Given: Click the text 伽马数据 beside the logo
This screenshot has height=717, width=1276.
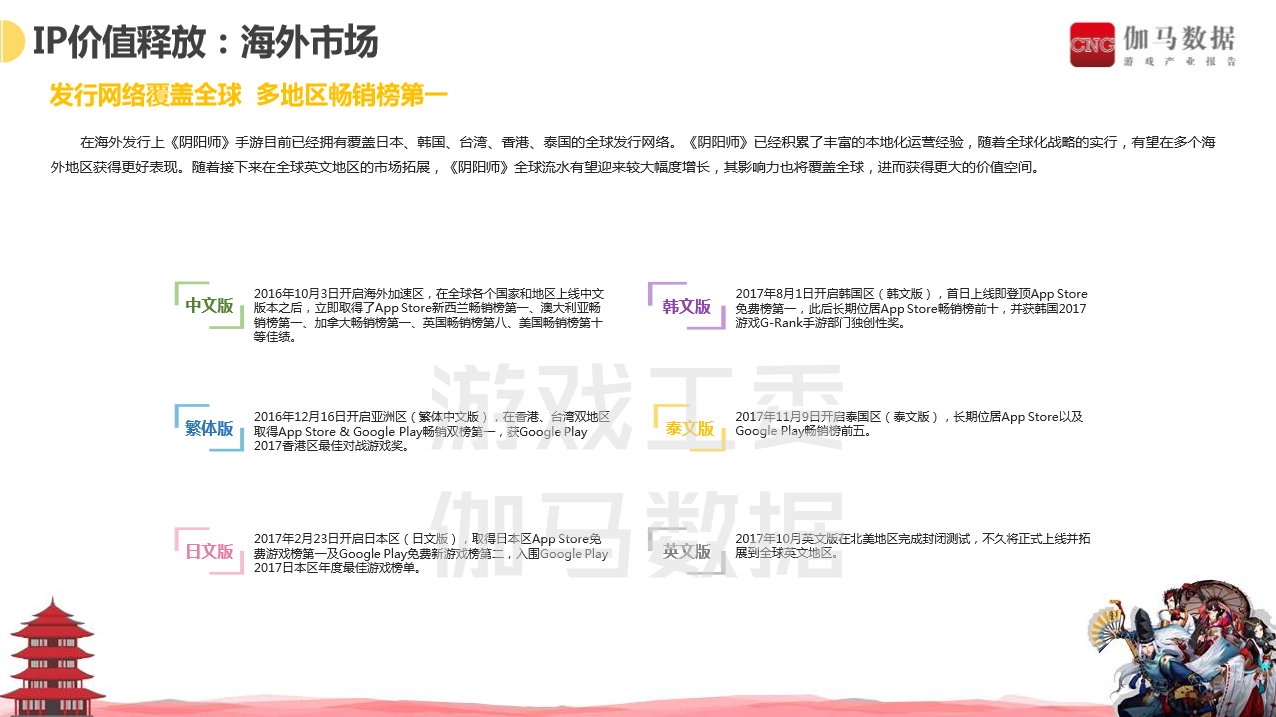Looking at the screenshot, I should coord(1179,38).
